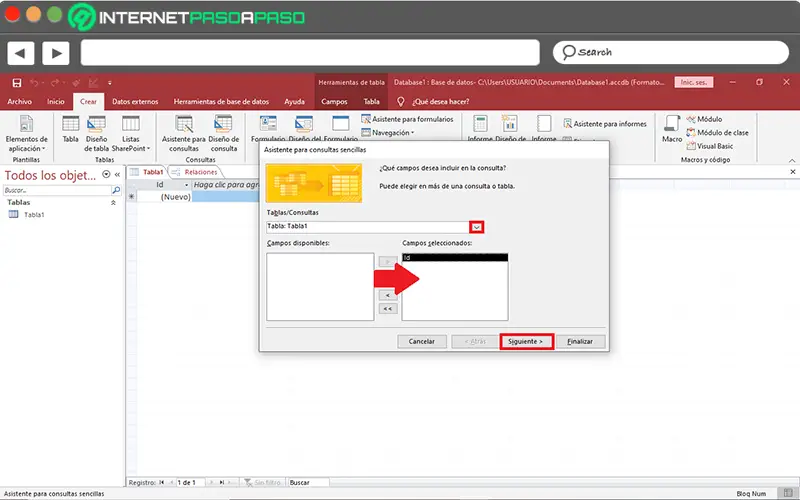
Task: Launch Asistente para consultas
Action: click(184, 134)
